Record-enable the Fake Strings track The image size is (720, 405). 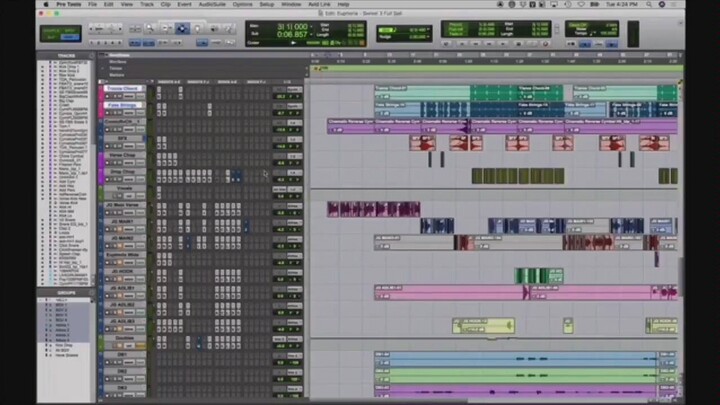[x=107, y=113]
